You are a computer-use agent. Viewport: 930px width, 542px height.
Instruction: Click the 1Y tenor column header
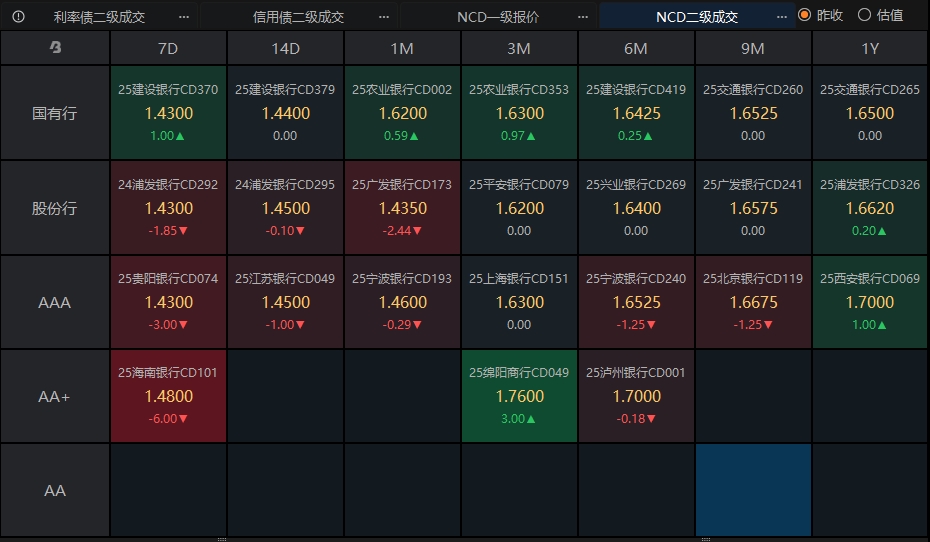870,48
